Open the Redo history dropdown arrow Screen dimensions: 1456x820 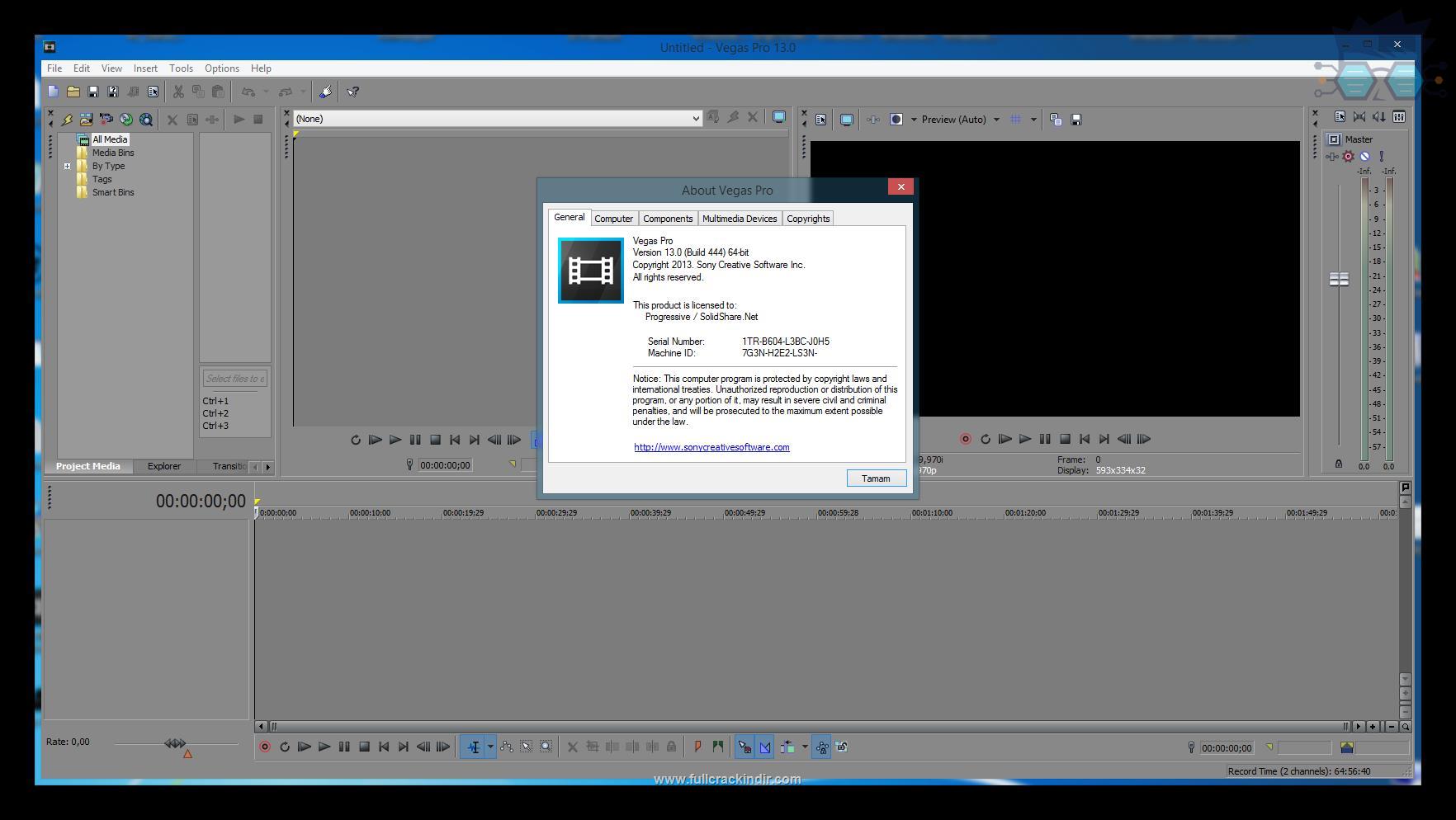pyautogui.click(x=303, y=92)
